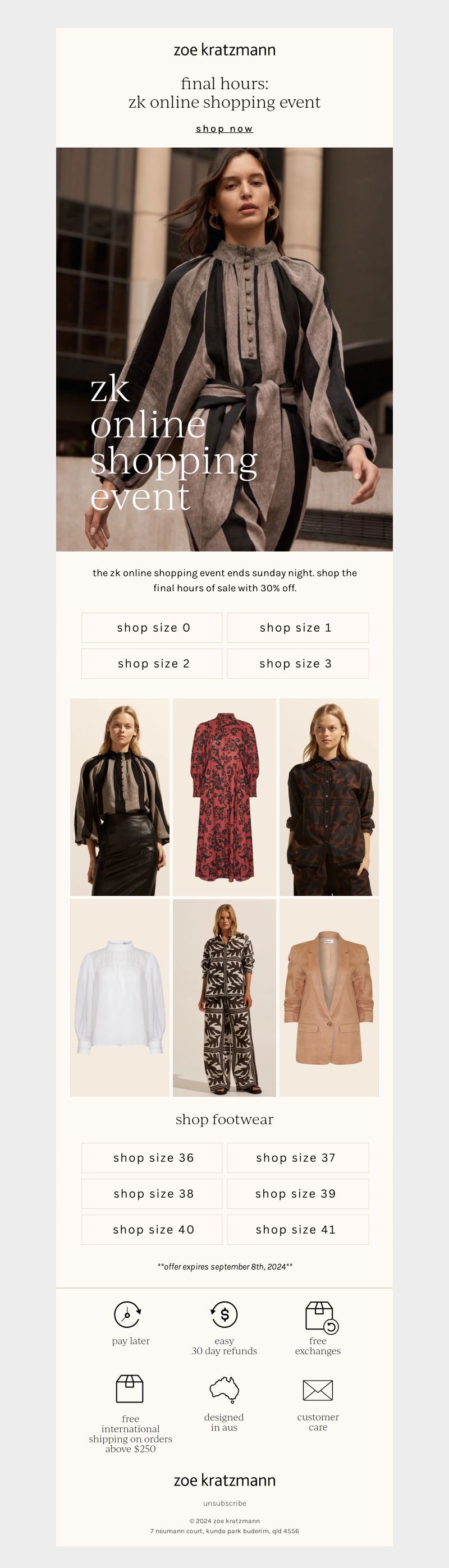Click the zoe kratzmann logo at top
449x1568 pixels.
(x=224, y=50)
